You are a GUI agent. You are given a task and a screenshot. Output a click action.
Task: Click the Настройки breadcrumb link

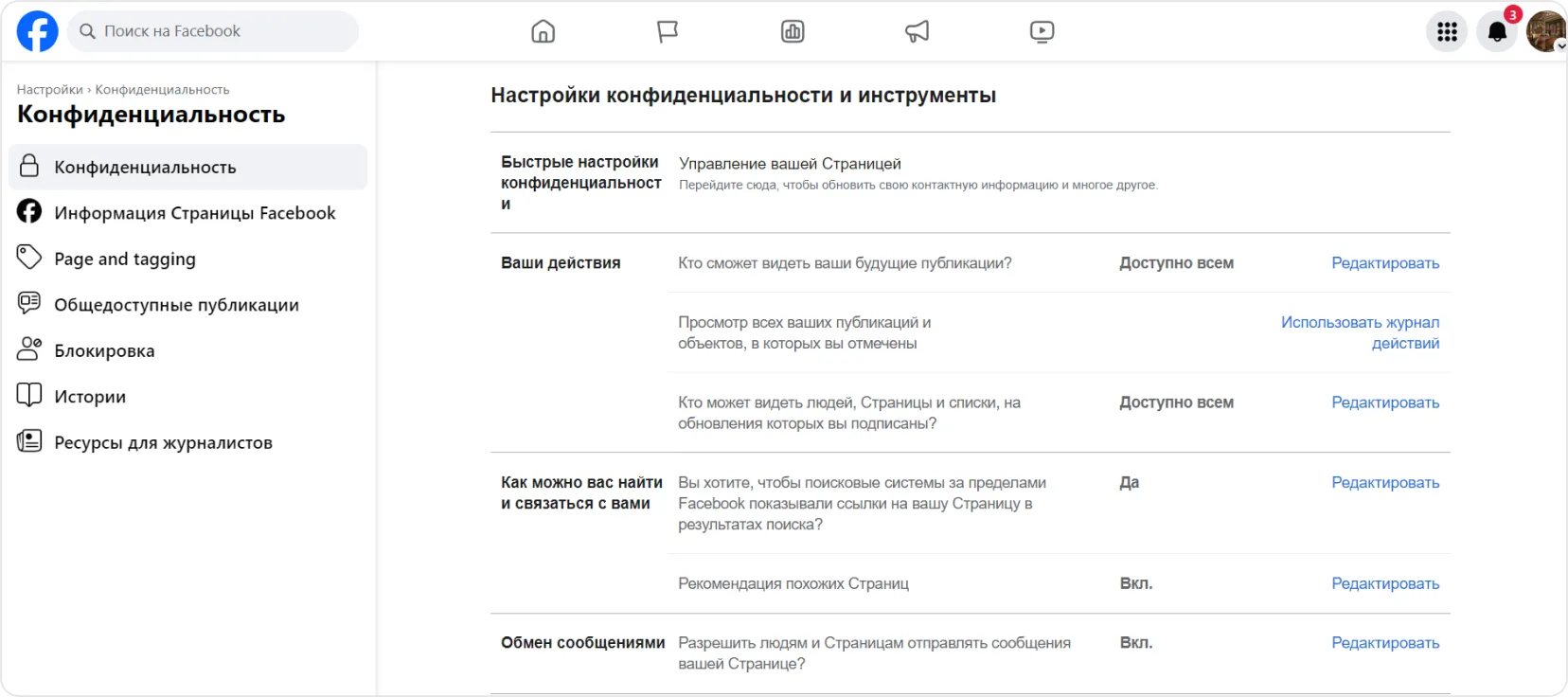(x=49, y=90)
